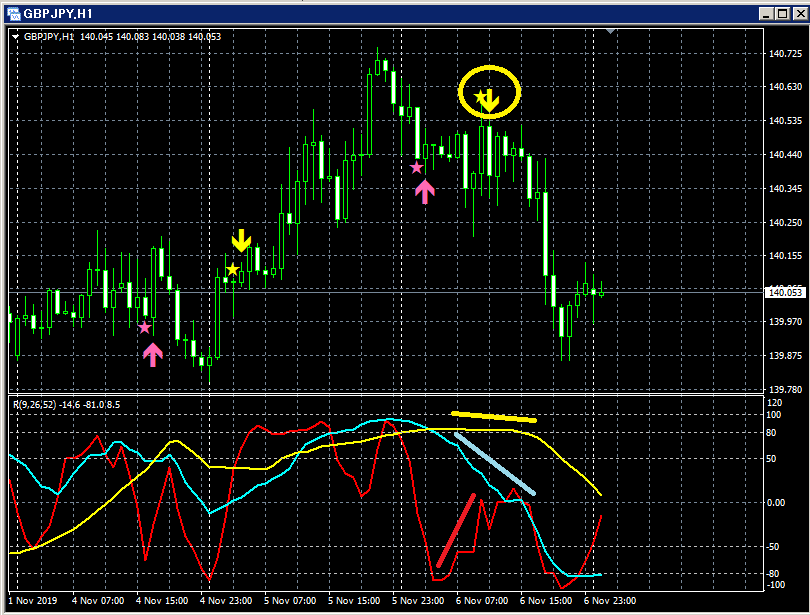Click the 4 Nov 07:00 time label
This screenshot has width=810, height=615.
(98, 601)
